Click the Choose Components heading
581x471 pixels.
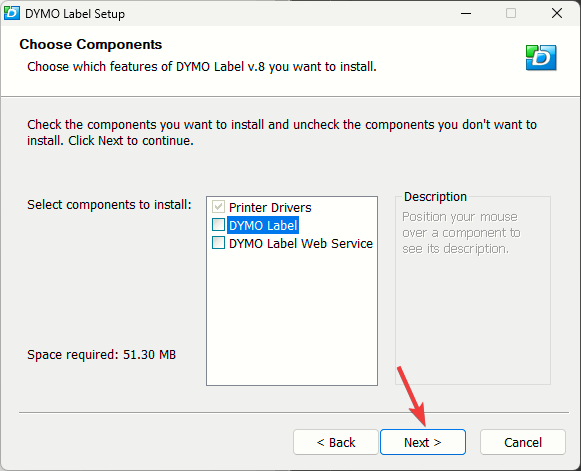(x=91, y=44)
